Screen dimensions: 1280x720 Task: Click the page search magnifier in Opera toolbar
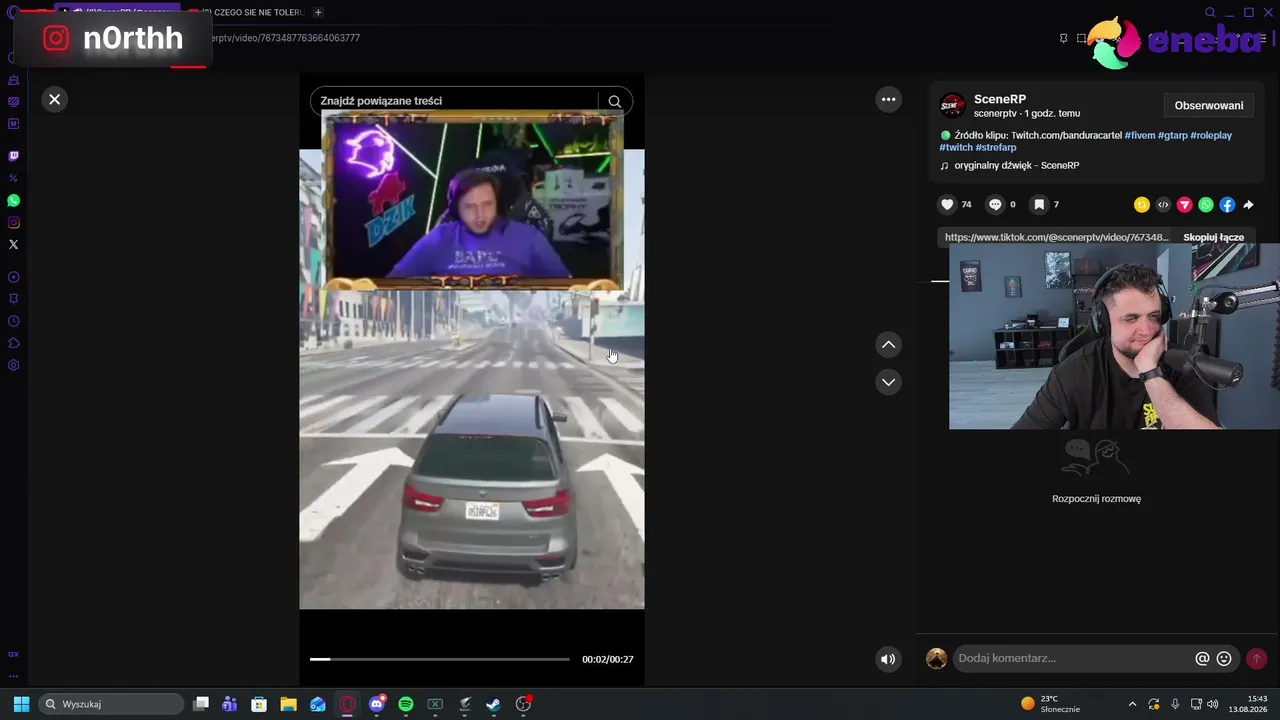pos(1211,13)
